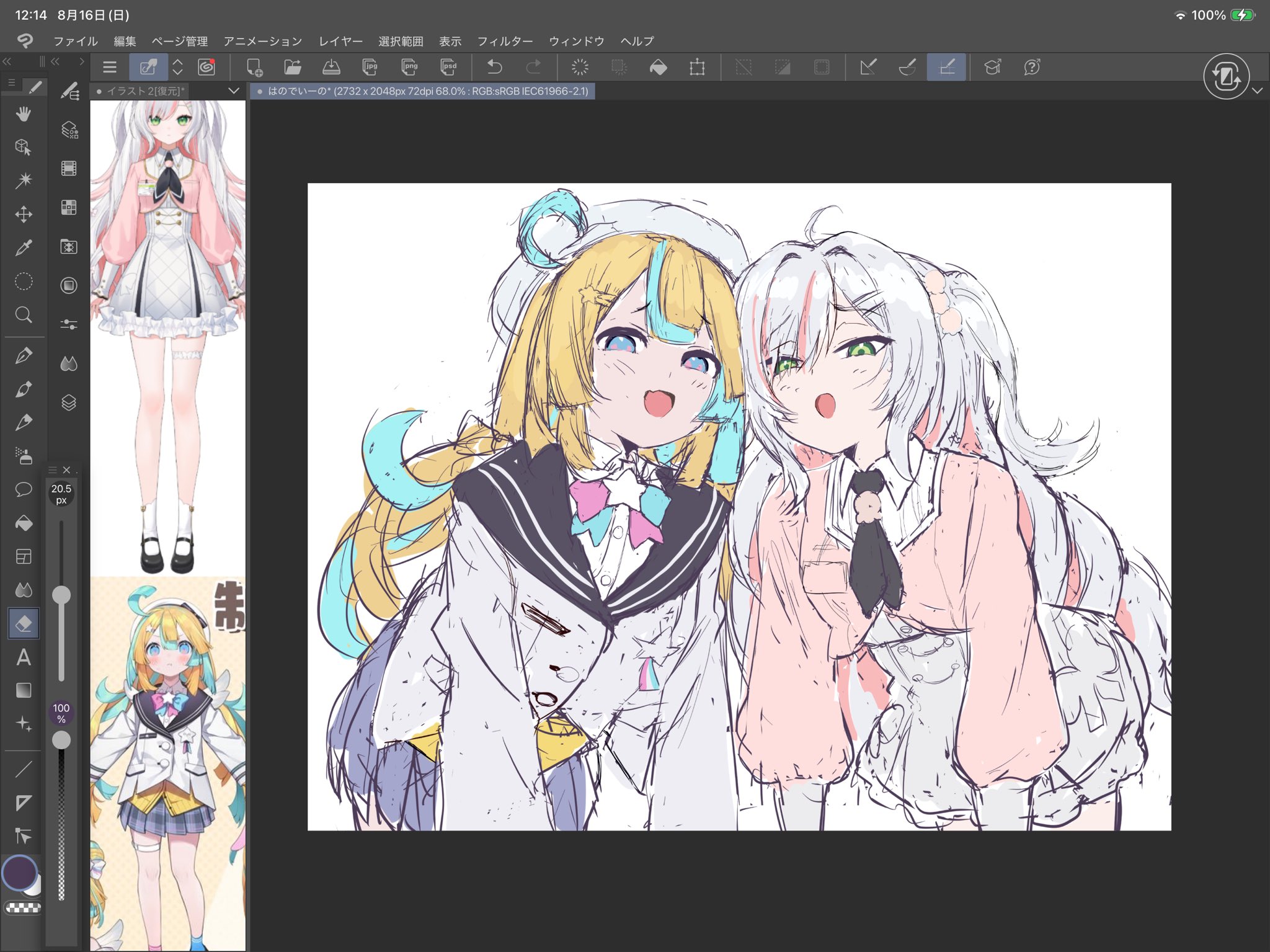Collapse the tool palette with double-arrow
1270x952 pixels.
click(7, 61)
